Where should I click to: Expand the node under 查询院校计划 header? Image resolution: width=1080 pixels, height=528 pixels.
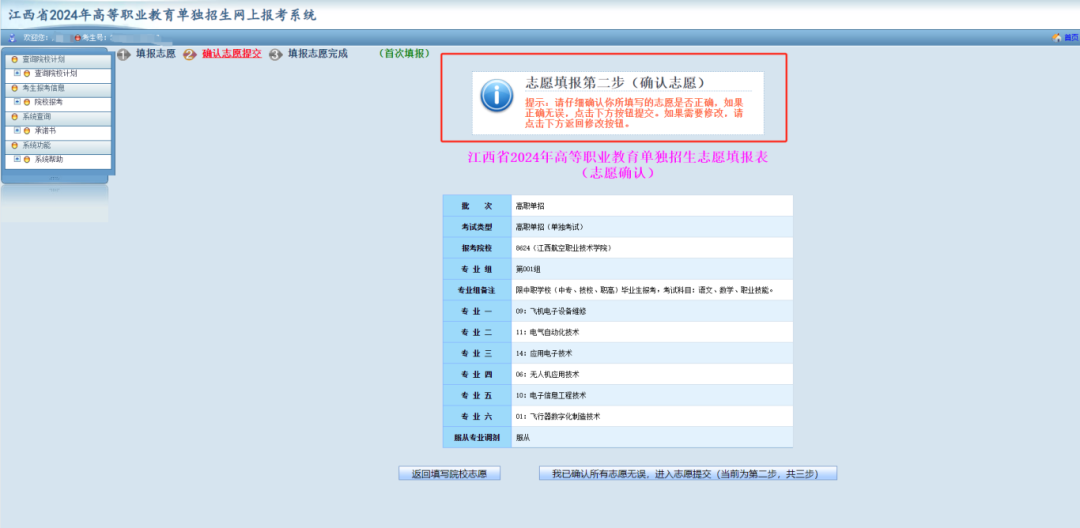[17, 72]
